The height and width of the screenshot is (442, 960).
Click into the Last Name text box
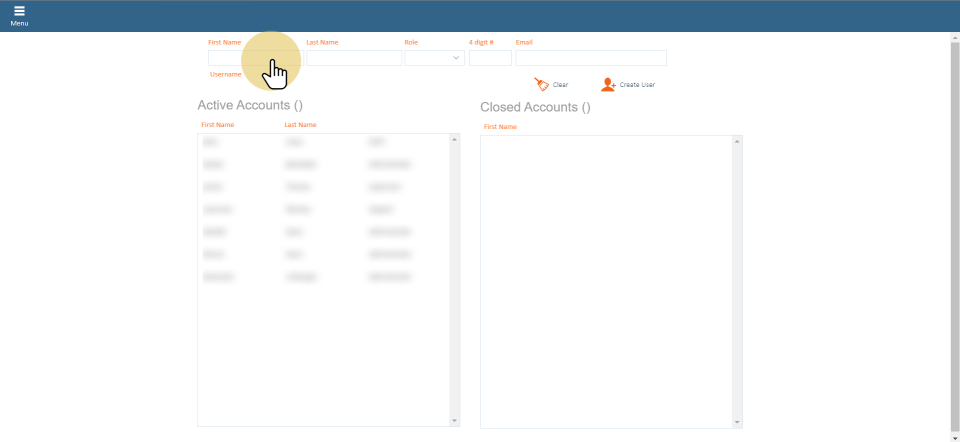click(353, 58)
